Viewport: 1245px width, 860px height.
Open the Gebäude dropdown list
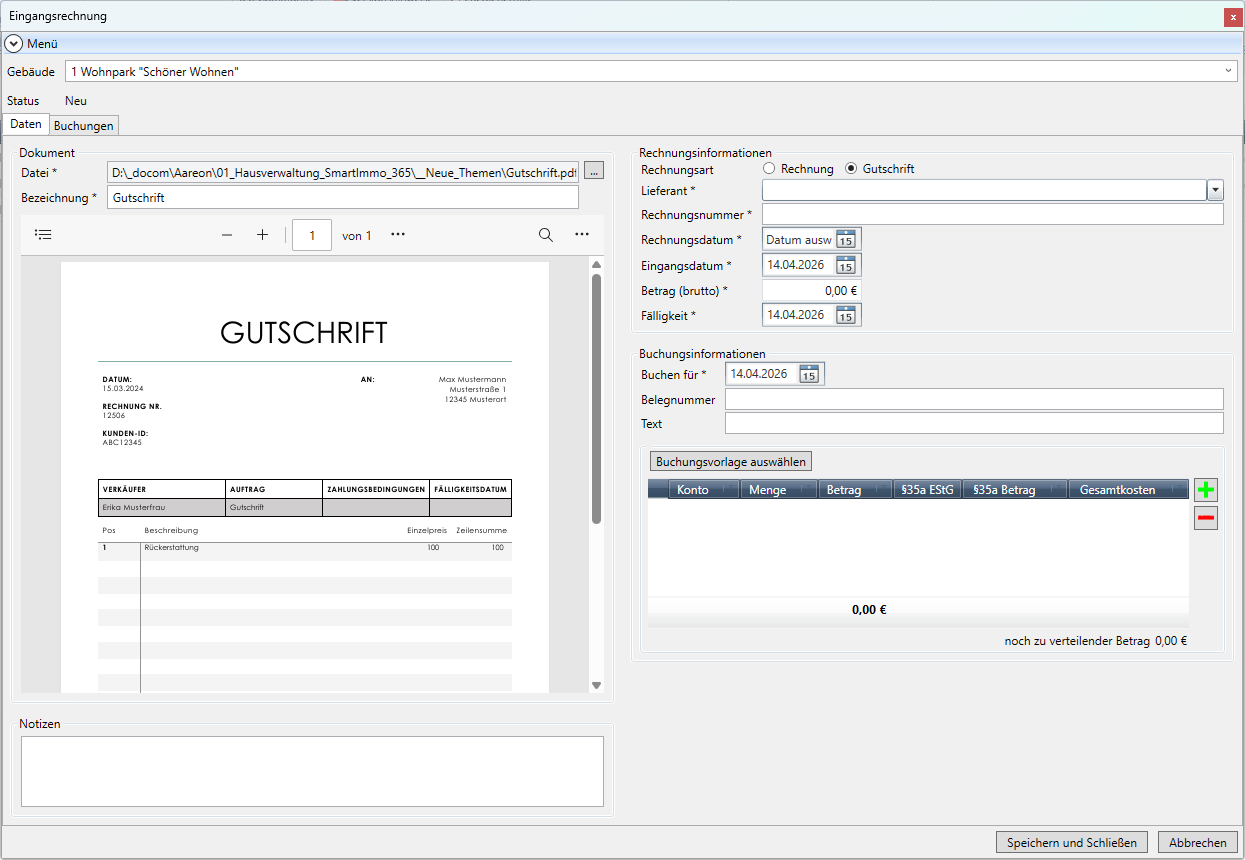click(x=1229, y=71)
